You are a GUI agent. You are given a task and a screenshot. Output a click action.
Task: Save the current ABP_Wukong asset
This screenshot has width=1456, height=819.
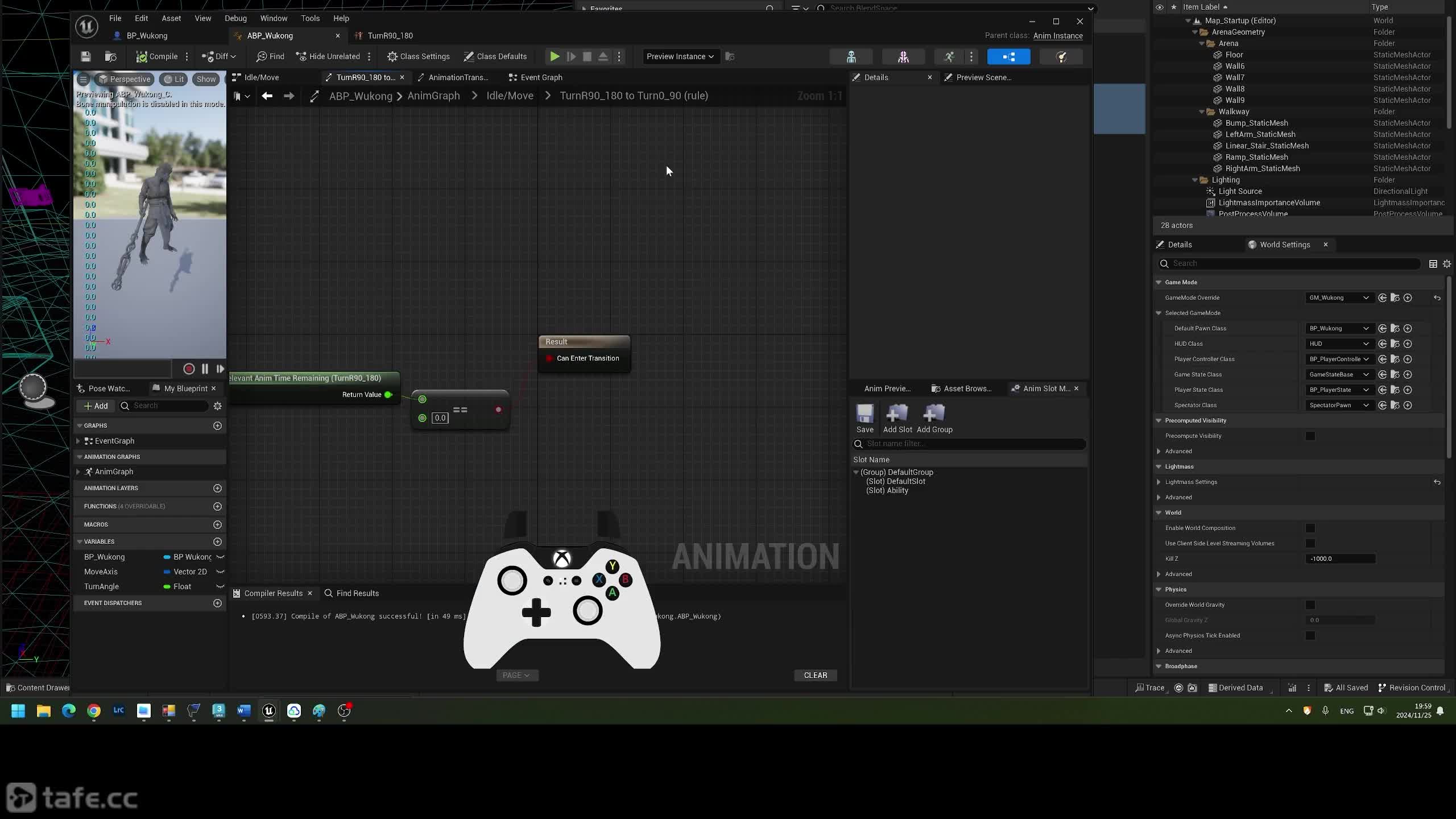[x=85, y=56]
